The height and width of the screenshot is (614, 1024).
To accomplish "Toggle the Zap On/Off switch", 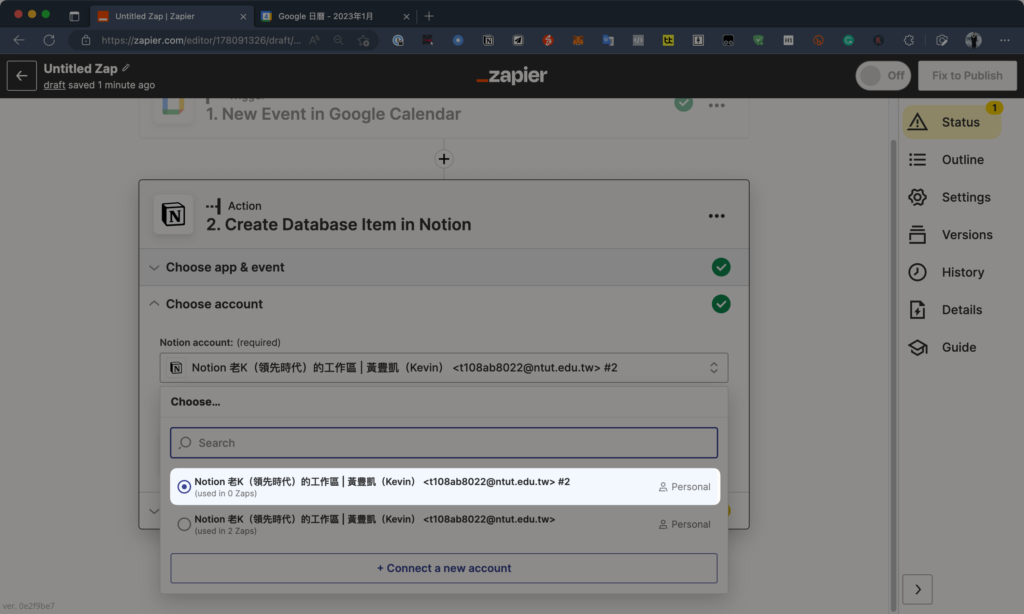I will tap(883, 76).
